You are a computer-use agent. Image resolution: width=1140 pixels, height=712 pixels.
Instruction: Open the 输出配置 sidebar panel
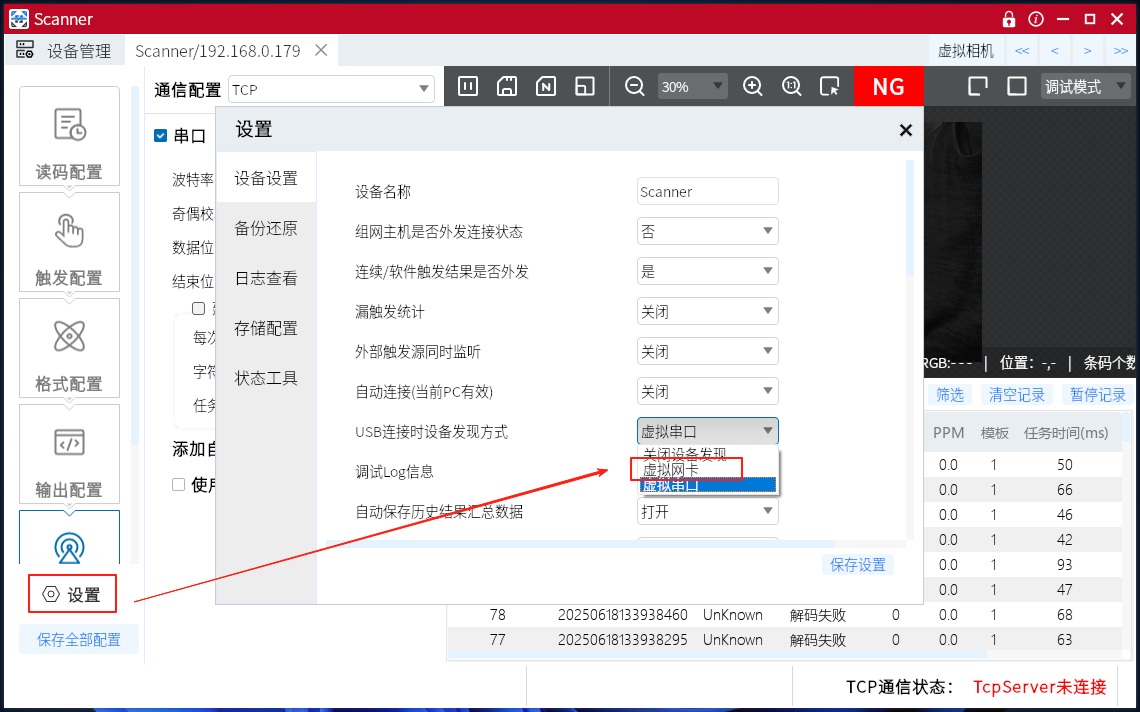pos(69,454)
